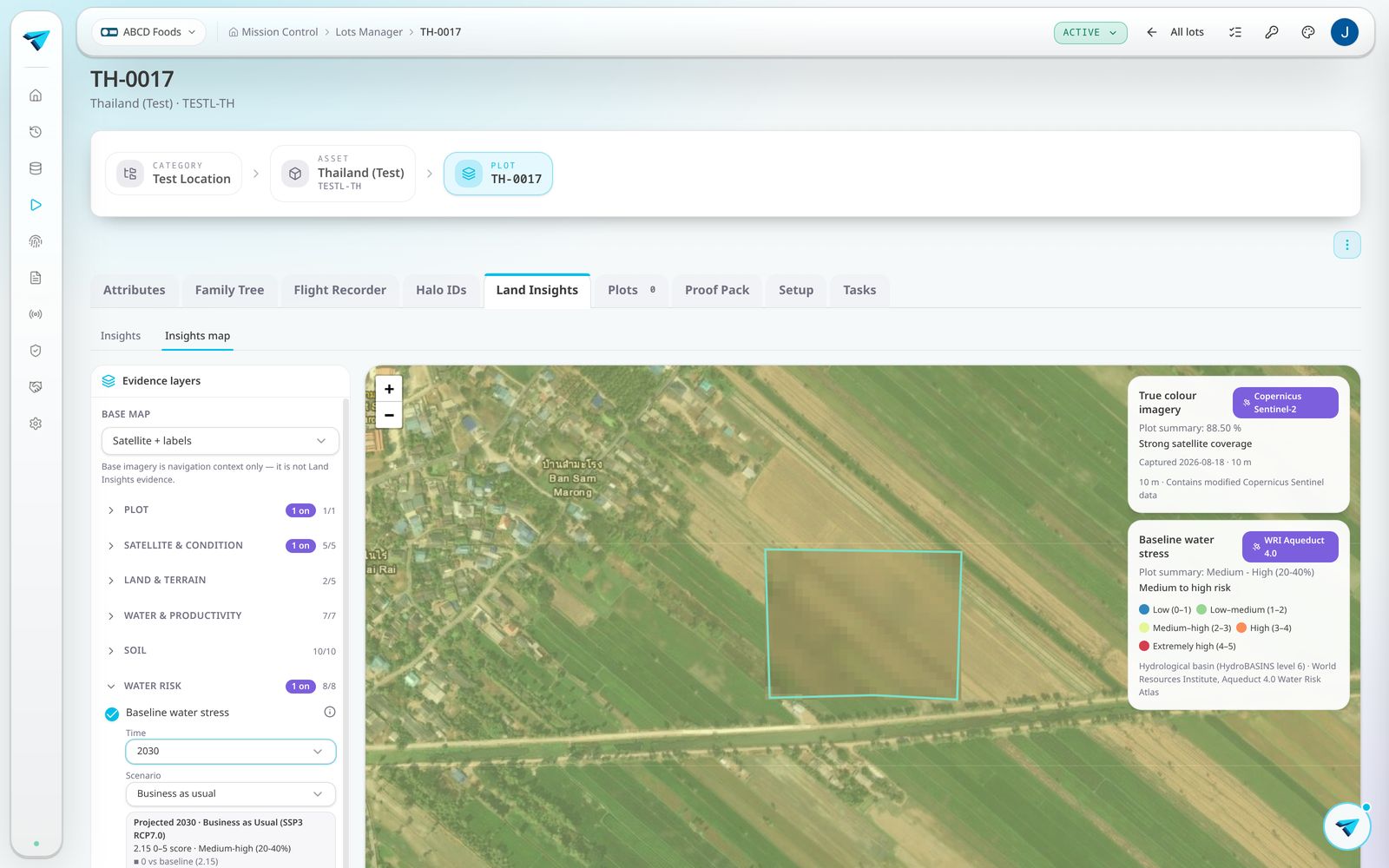Open the Time 2030 dropdown

[230, 752]
